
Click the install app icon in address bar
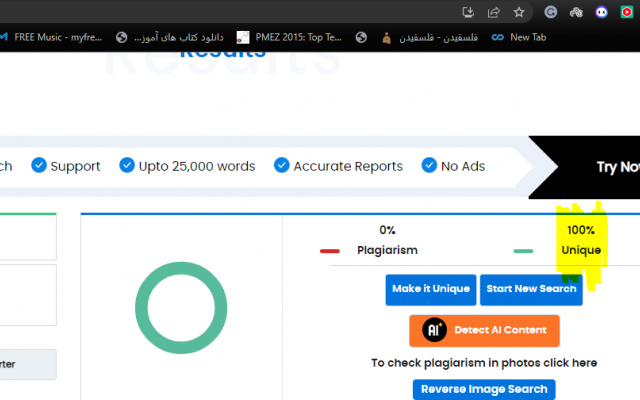tap(468, 12)
